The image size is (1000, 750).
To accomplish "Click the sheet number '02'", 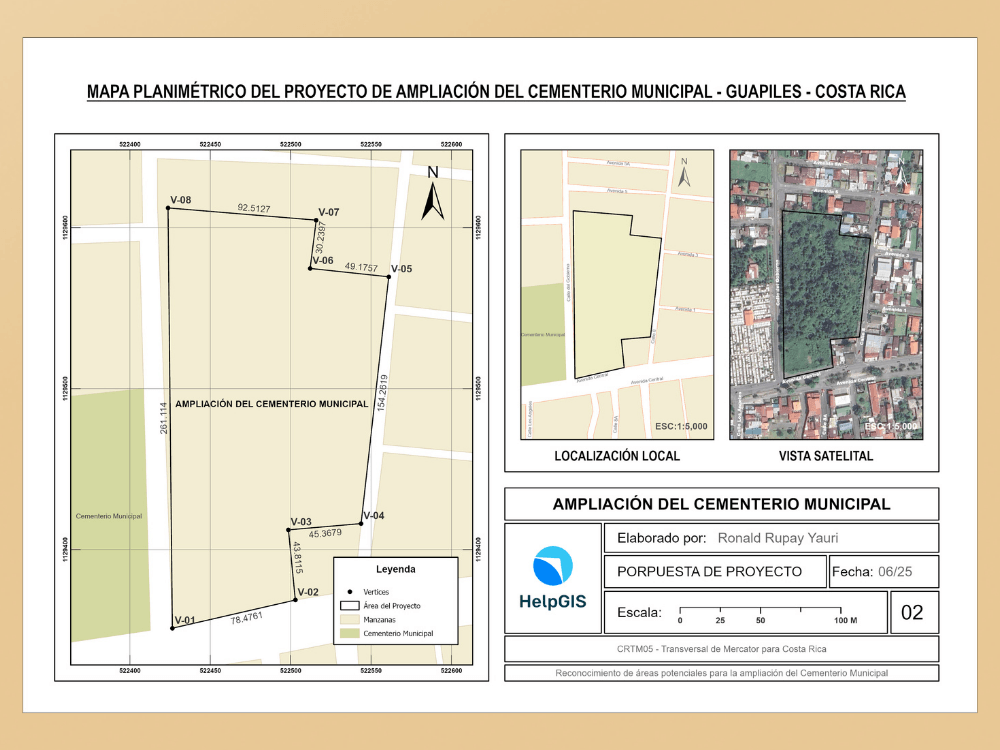I will pyautogui.click(x=912, y=612).
